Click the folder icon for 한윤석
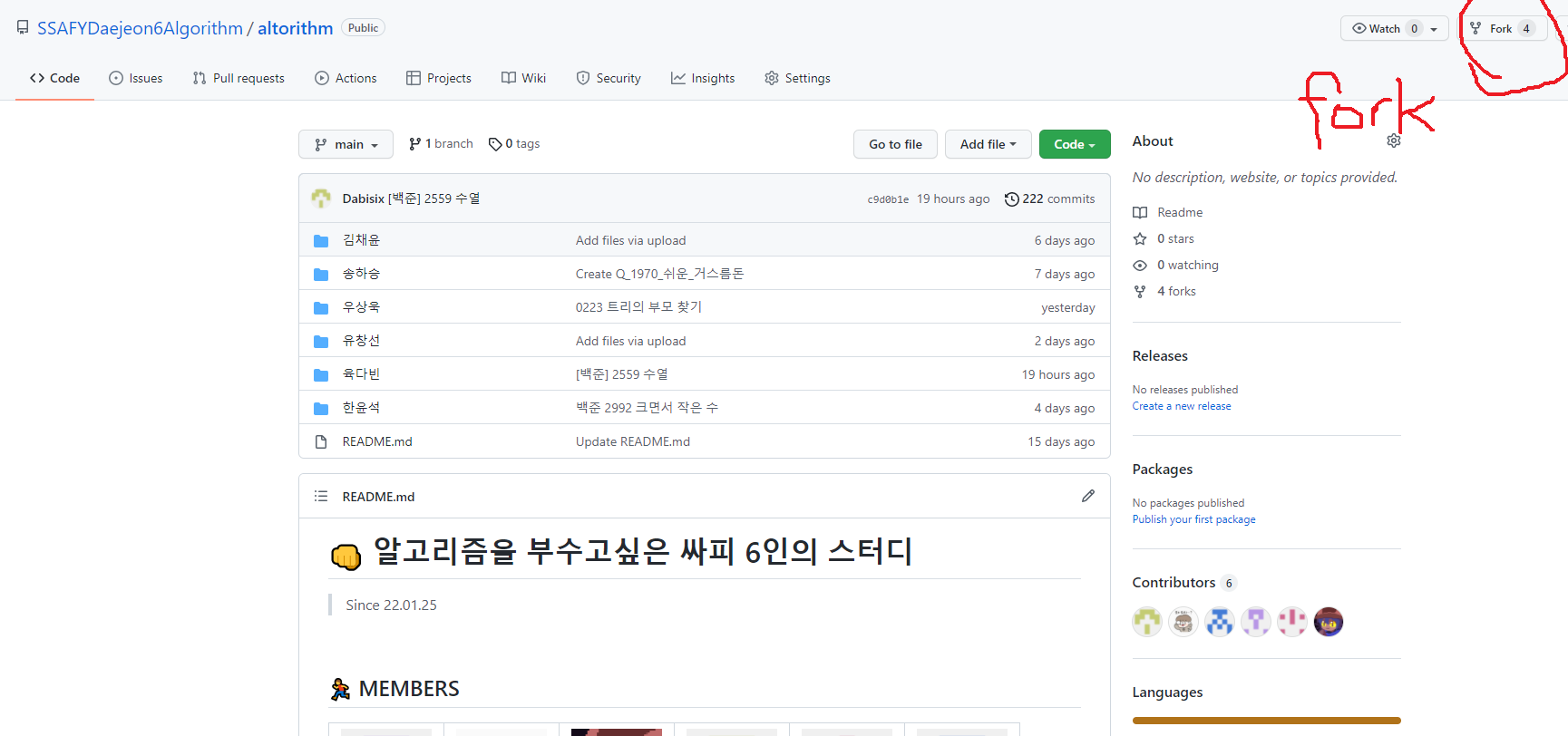 (321, 408)
